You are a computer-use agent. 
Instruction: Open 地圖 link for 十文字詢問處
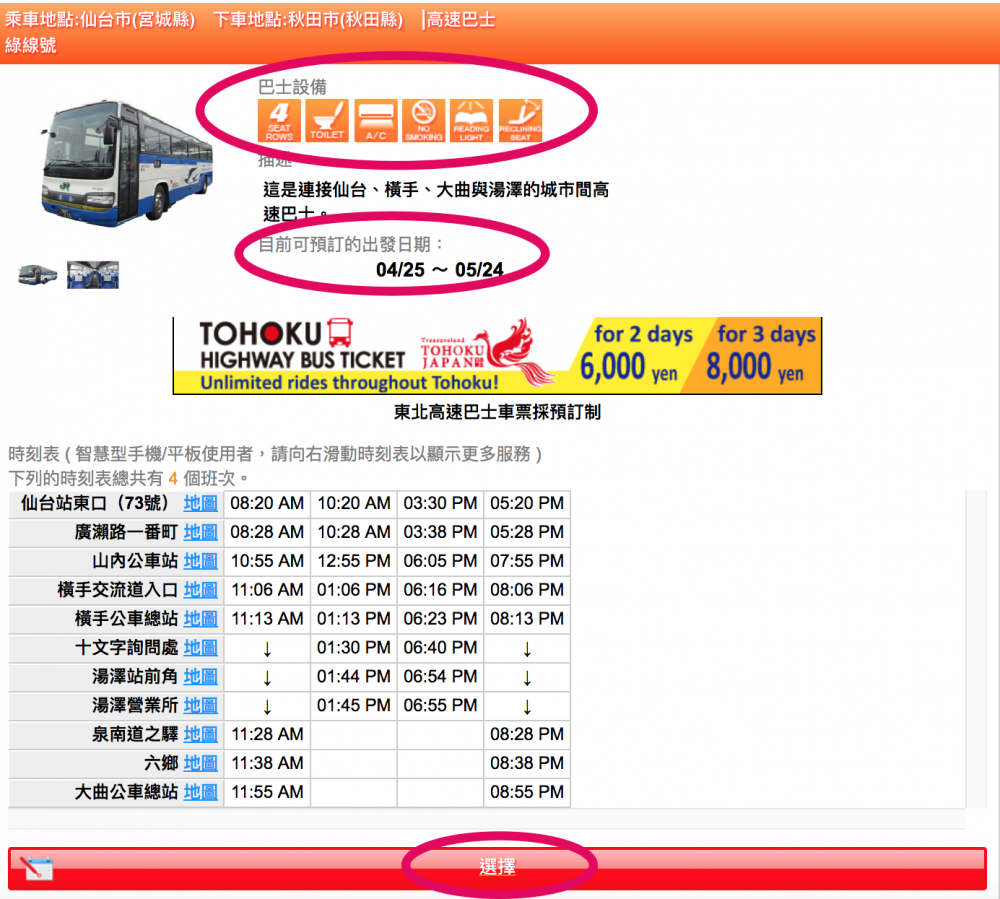pos(200,648)
